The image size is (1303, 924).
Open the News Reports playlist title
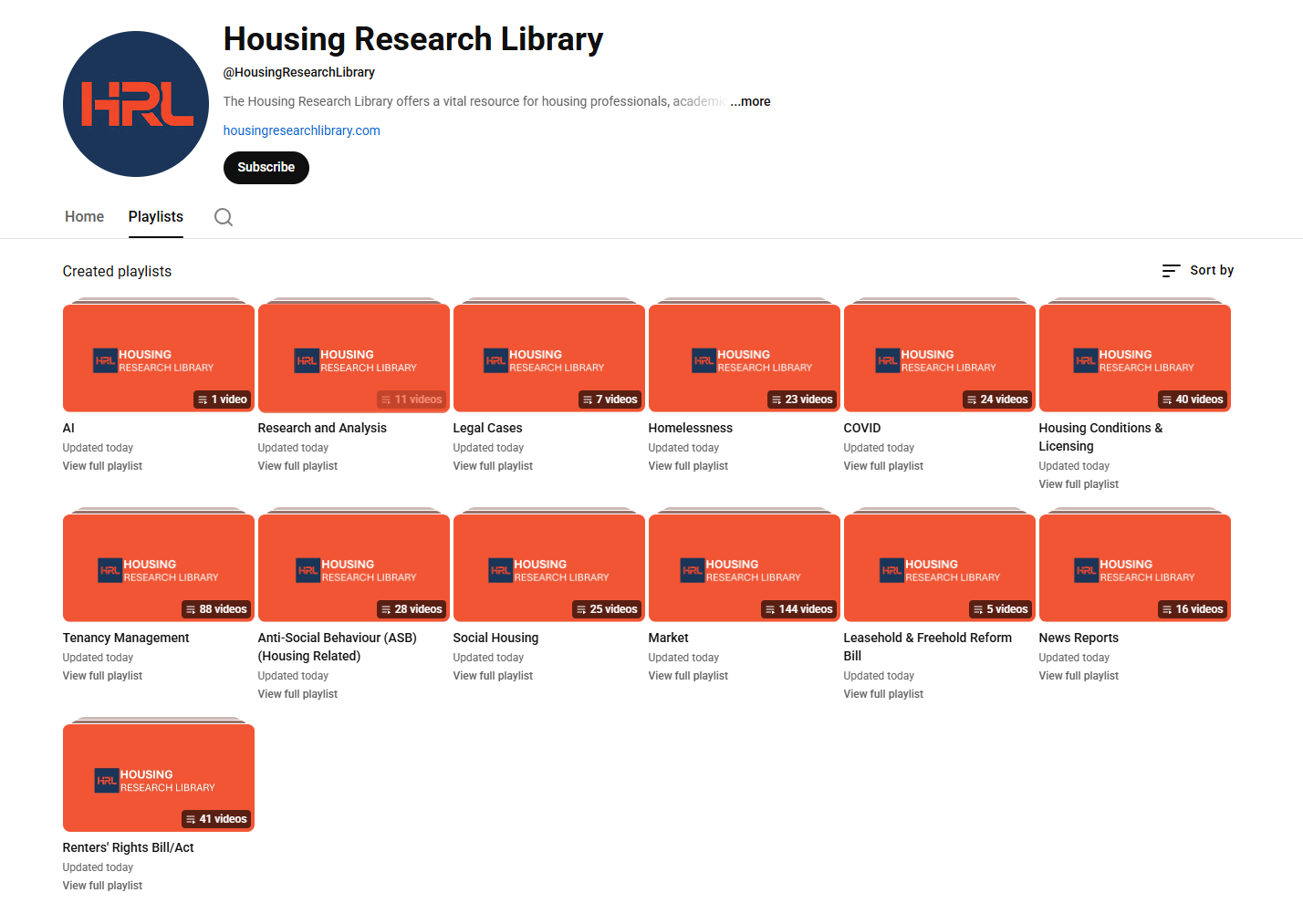click(1078, 638)
